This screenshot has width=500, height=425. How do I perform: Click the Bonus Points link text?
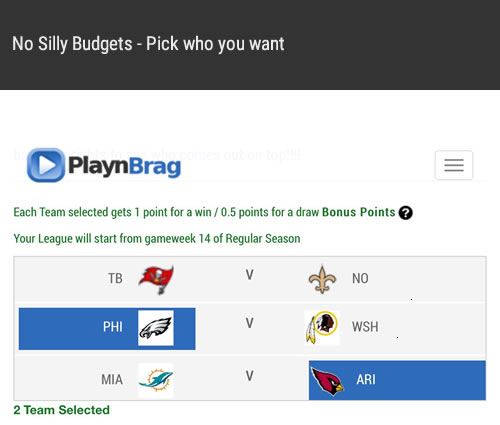coord(358,212)
